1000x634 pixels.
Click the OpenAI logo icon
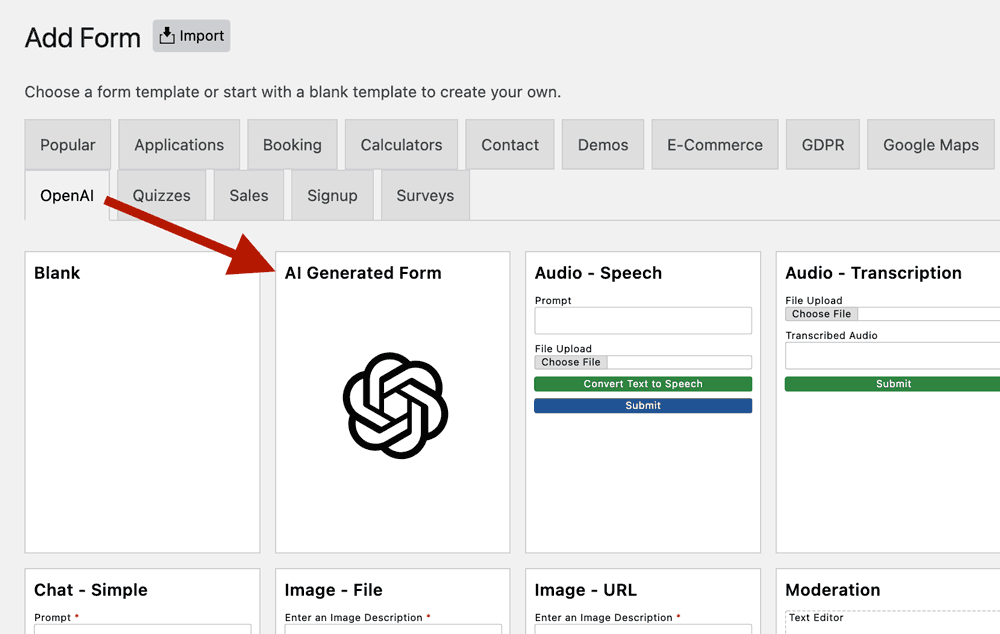click(395, 406)
